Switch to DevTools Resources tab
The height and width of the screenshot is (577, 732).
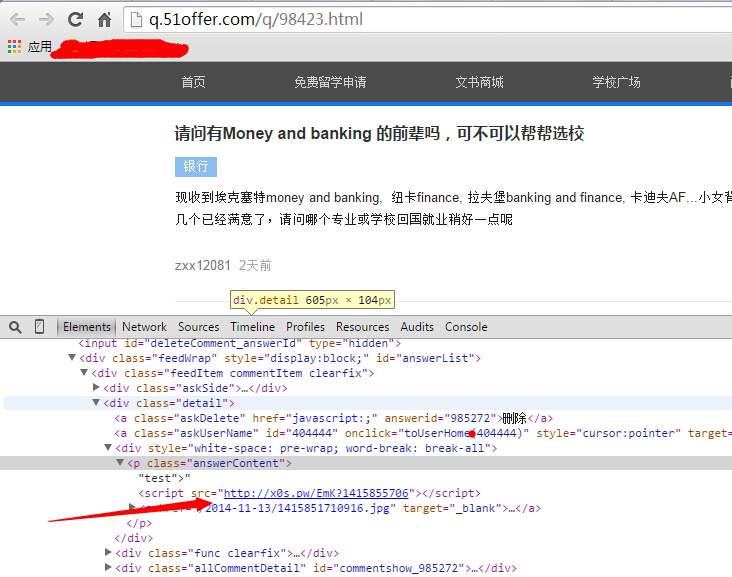point(362,327)
